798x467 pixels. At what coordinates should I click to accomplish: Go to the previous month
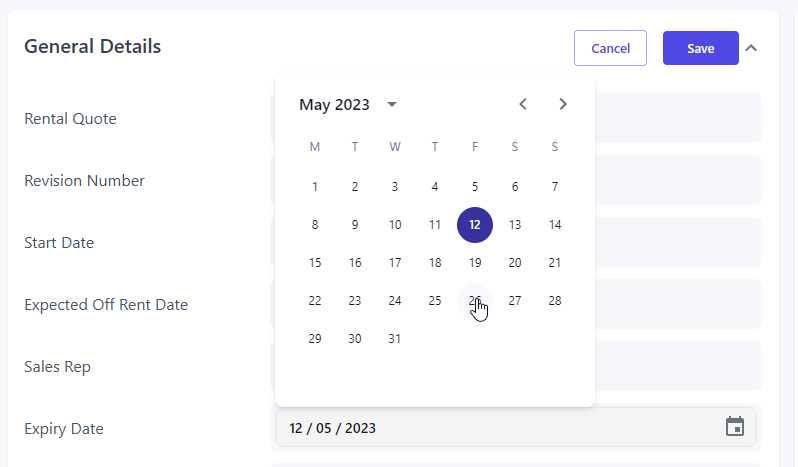(523, 104)
